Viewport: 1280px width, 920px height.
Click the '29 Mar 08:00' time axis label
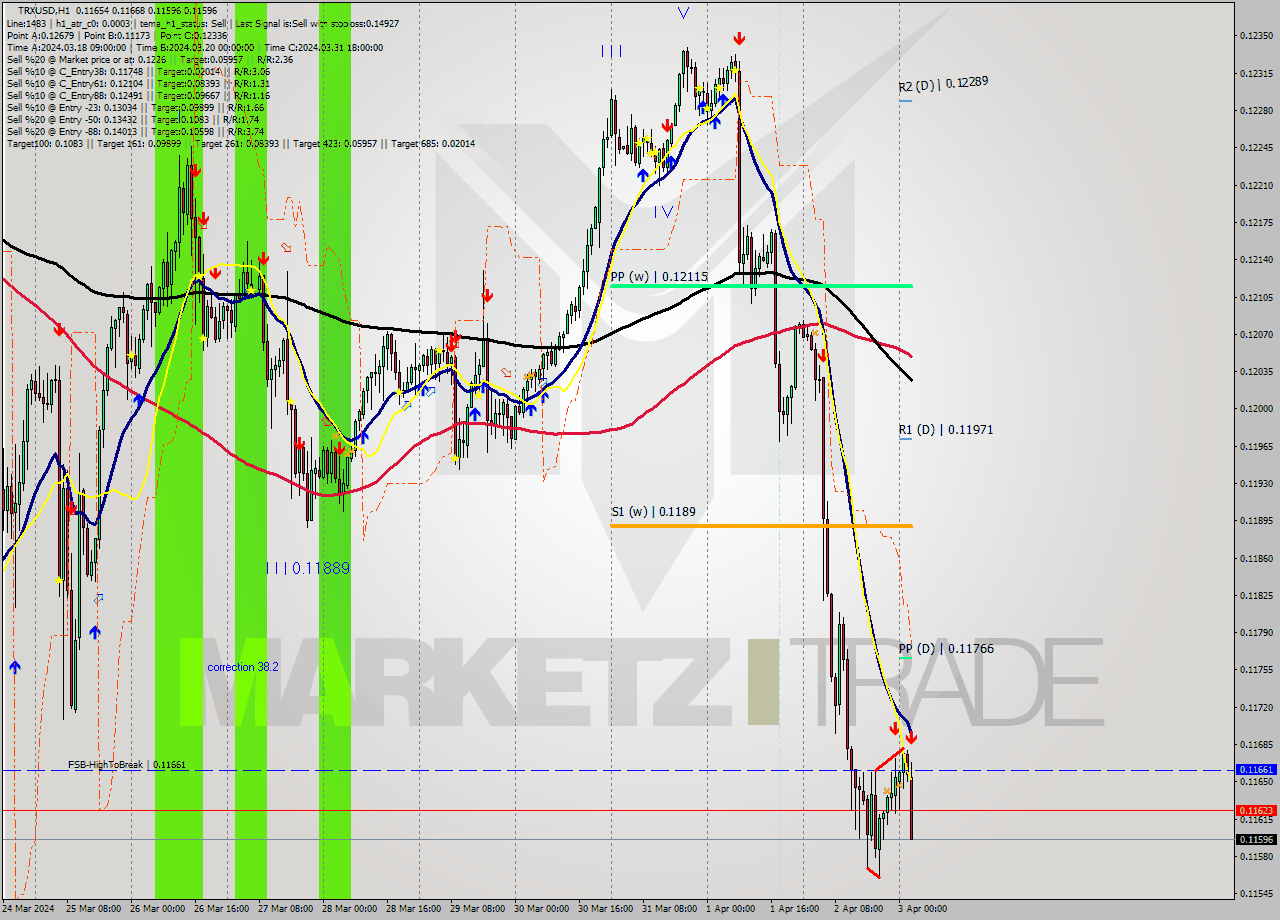478,910
